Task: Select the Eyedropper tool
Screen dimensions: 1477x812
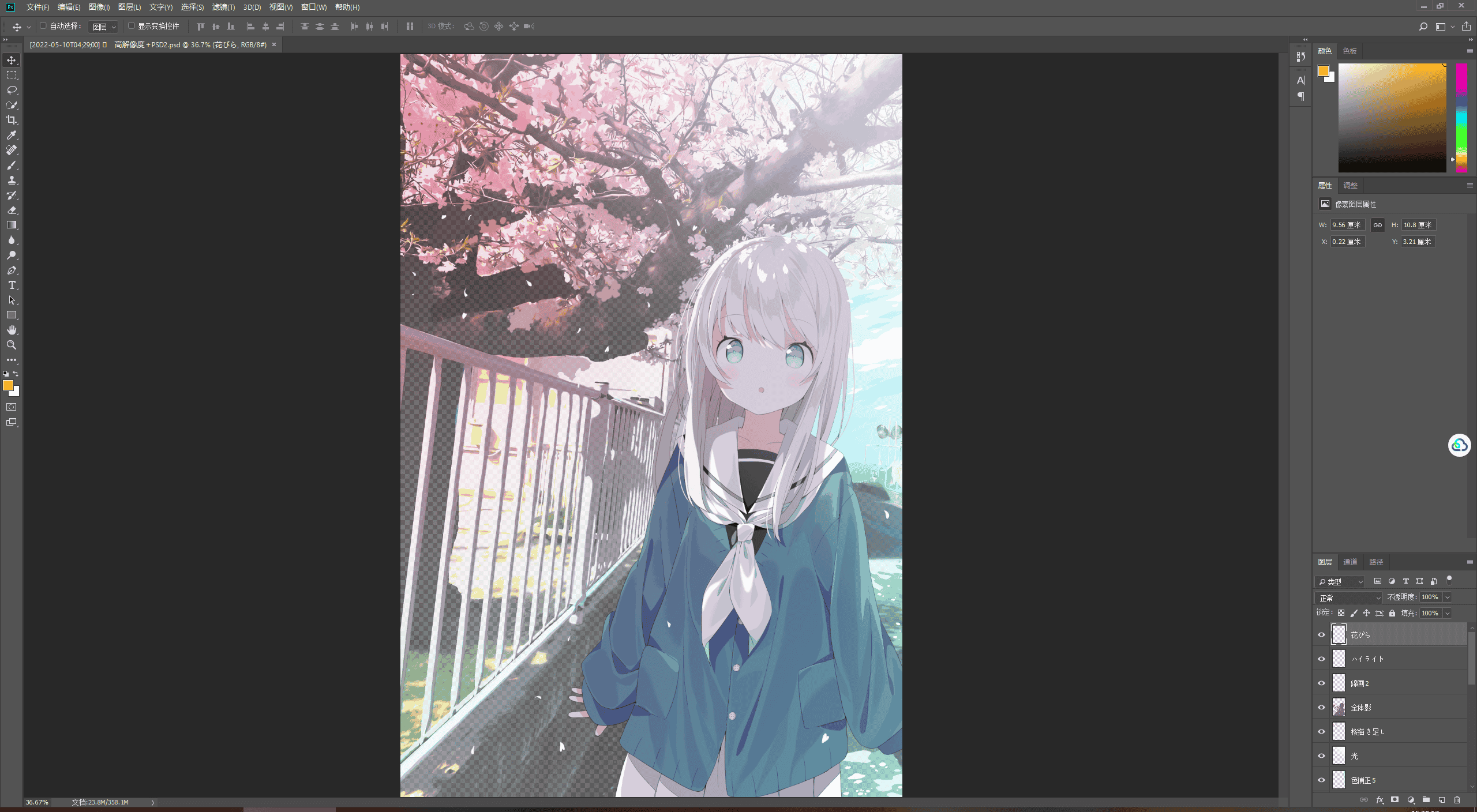Action: (12, 135)
